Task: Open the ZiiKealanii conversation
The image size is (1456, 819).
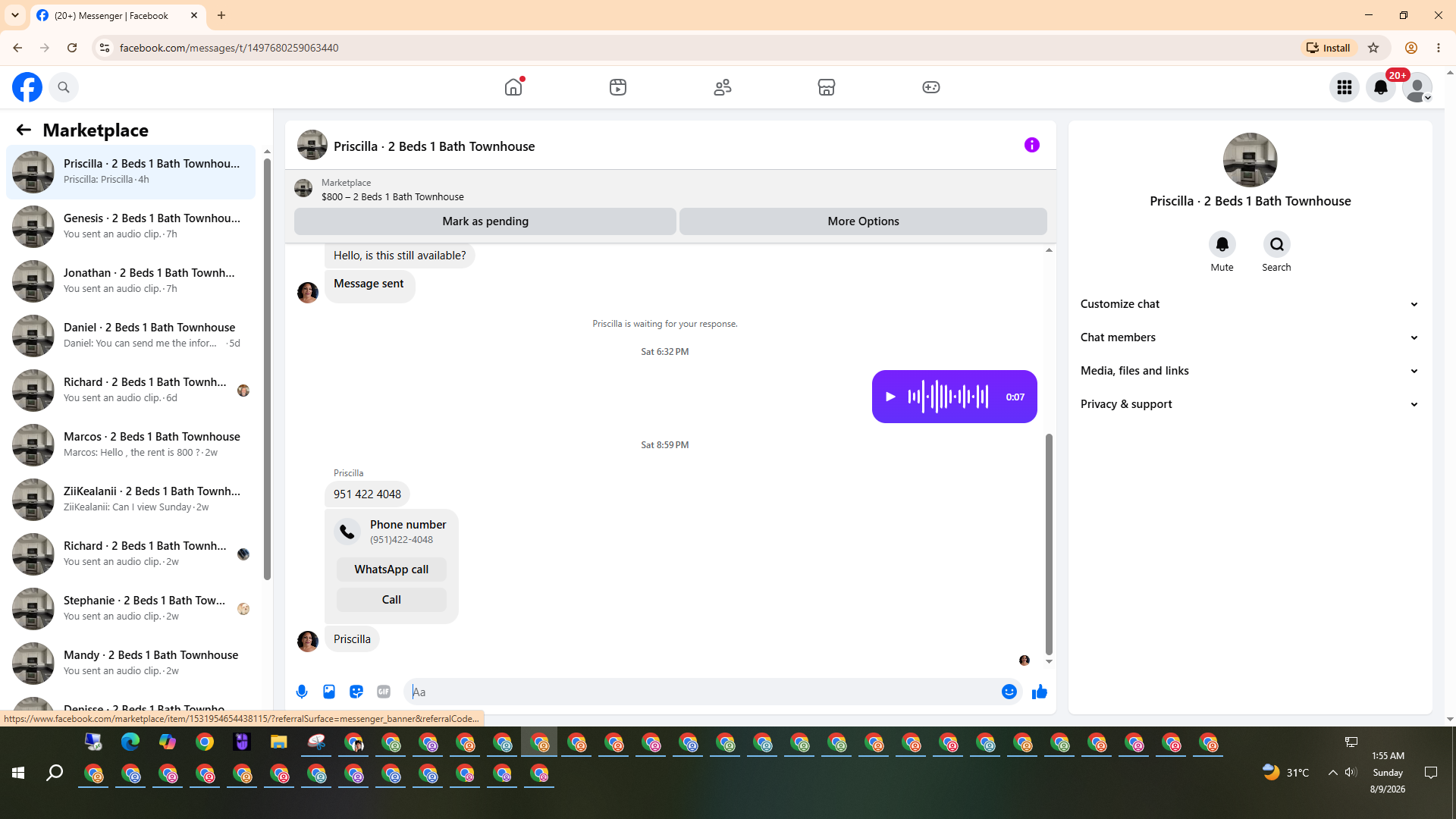Action: pyautogui.click(x=131, y=500)
